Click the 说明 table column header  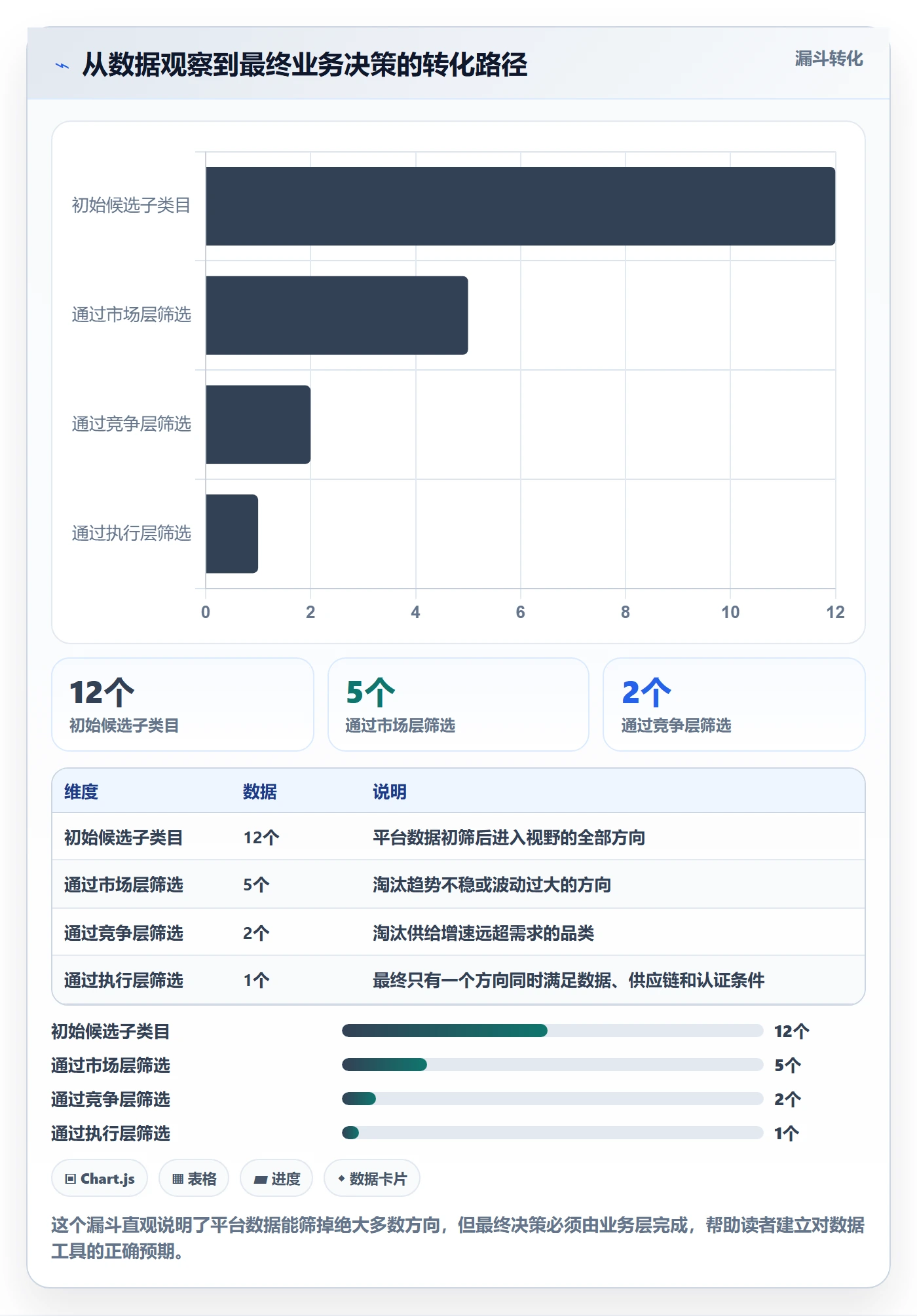pos(390,792)
